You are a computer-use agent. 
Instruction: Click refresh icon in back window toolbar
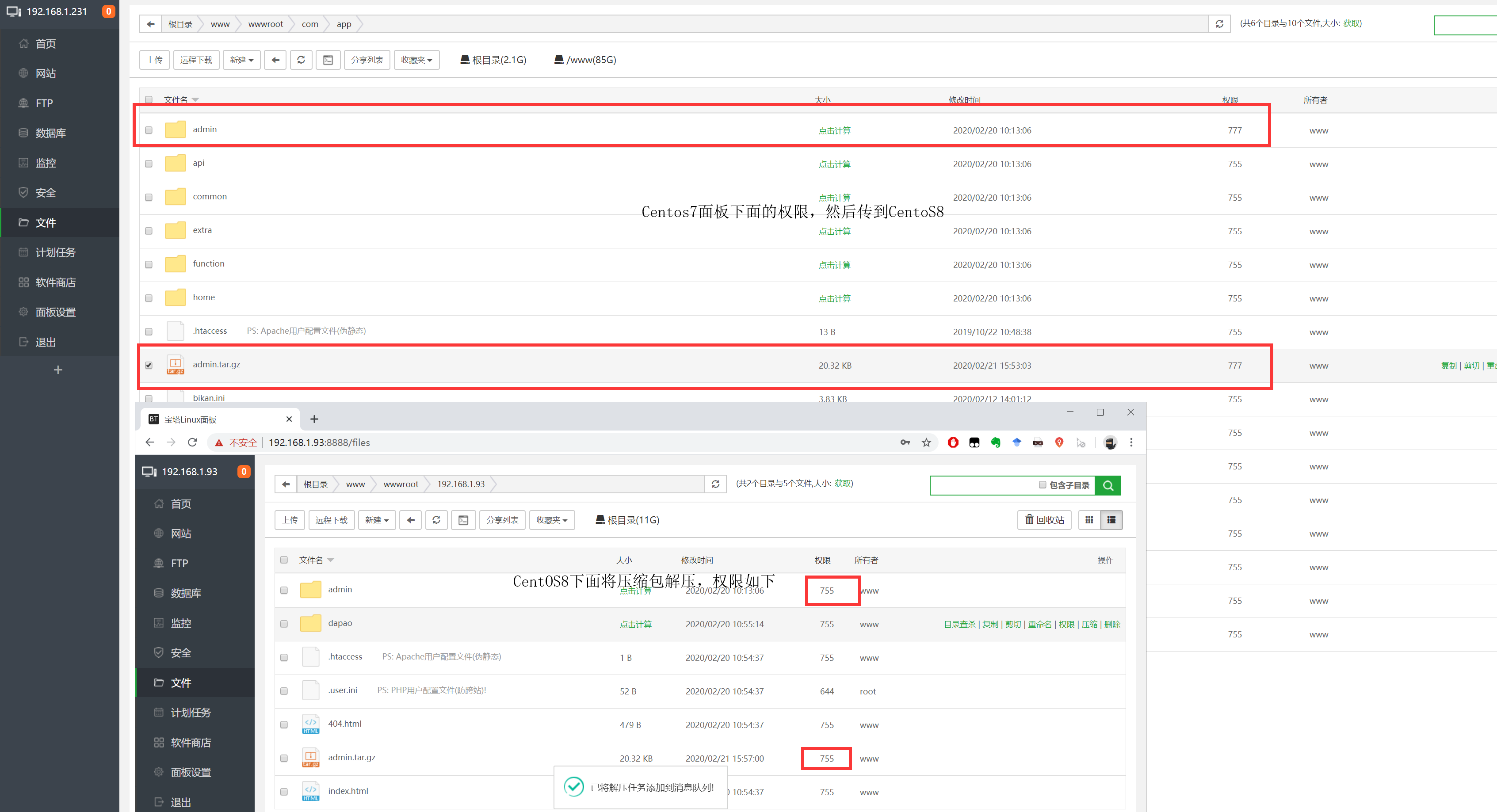pos(301,60)
